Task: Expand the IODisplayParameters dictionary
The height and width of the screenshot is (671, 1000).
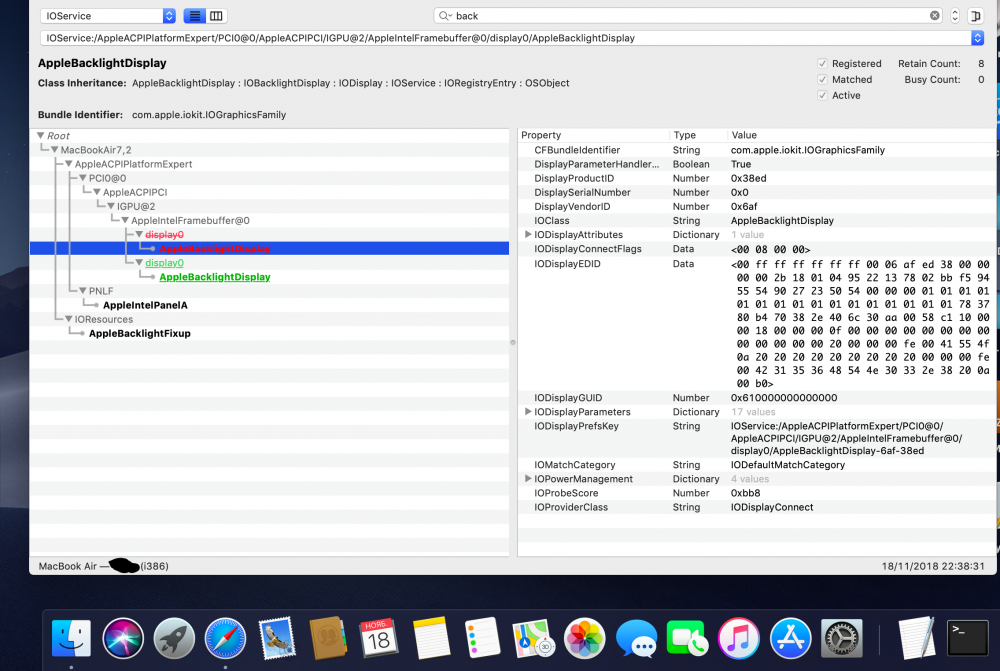Action: 528,411
